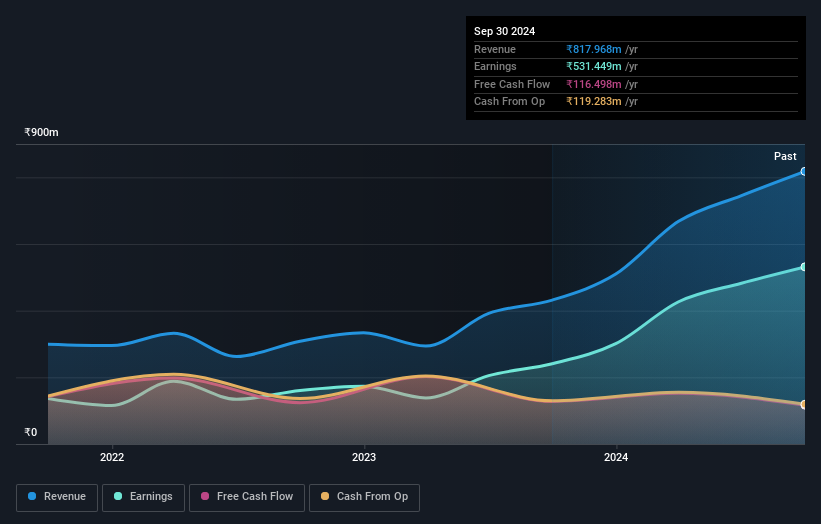Click the ₹817.968m revenue value
The height and width of the screenshot is (524, 821).
point(594,49)
